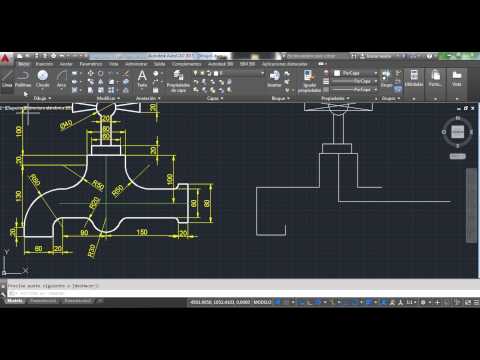Select the Scale tool in Modificar panel

tap(100, 90)
